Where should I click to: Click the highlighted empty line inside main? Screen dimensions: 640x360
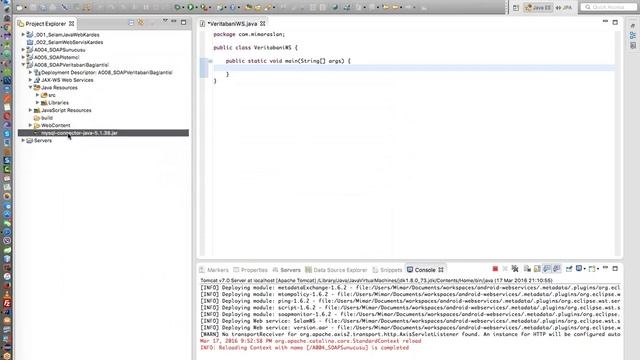tap(413, 68)
